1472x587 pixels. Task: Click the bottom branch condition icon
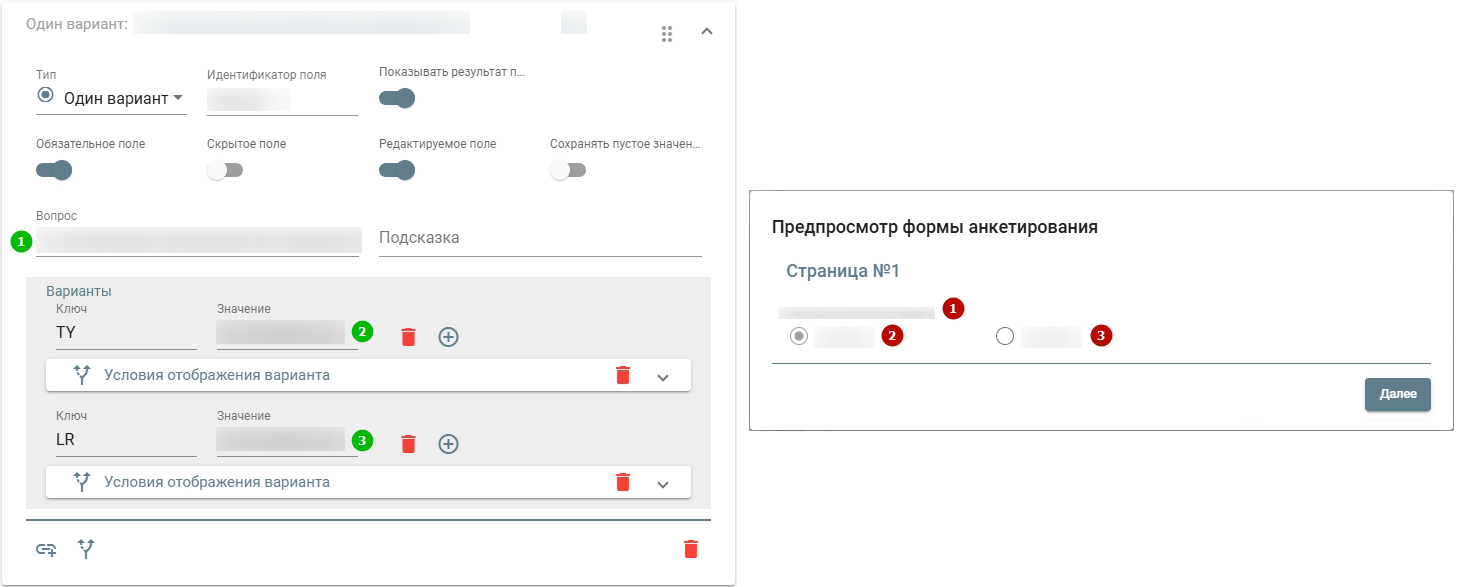(x=87, y=549)
